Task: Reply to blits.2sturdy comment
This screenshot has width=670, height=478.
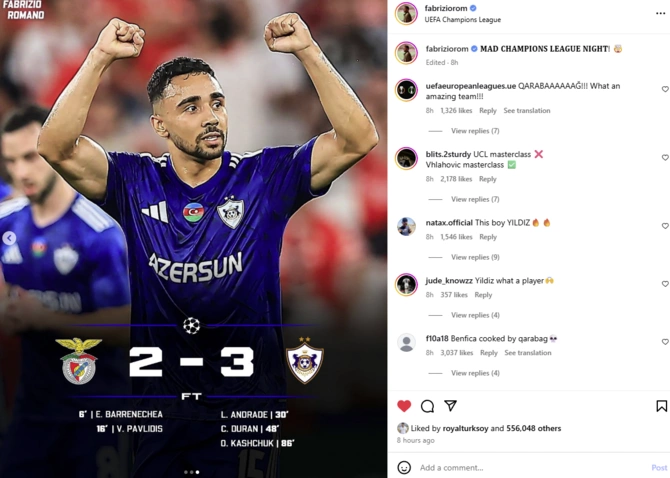Action: pyautogui.click(x=488, y=179)
